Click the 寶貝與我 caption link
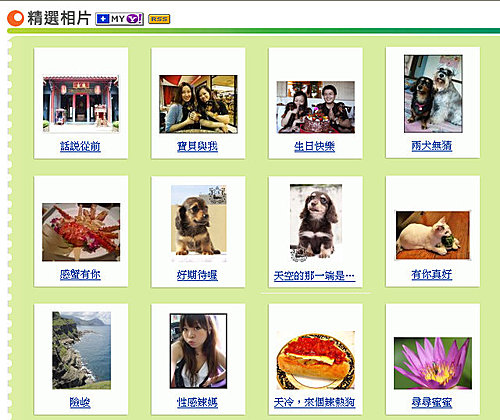 197,146
